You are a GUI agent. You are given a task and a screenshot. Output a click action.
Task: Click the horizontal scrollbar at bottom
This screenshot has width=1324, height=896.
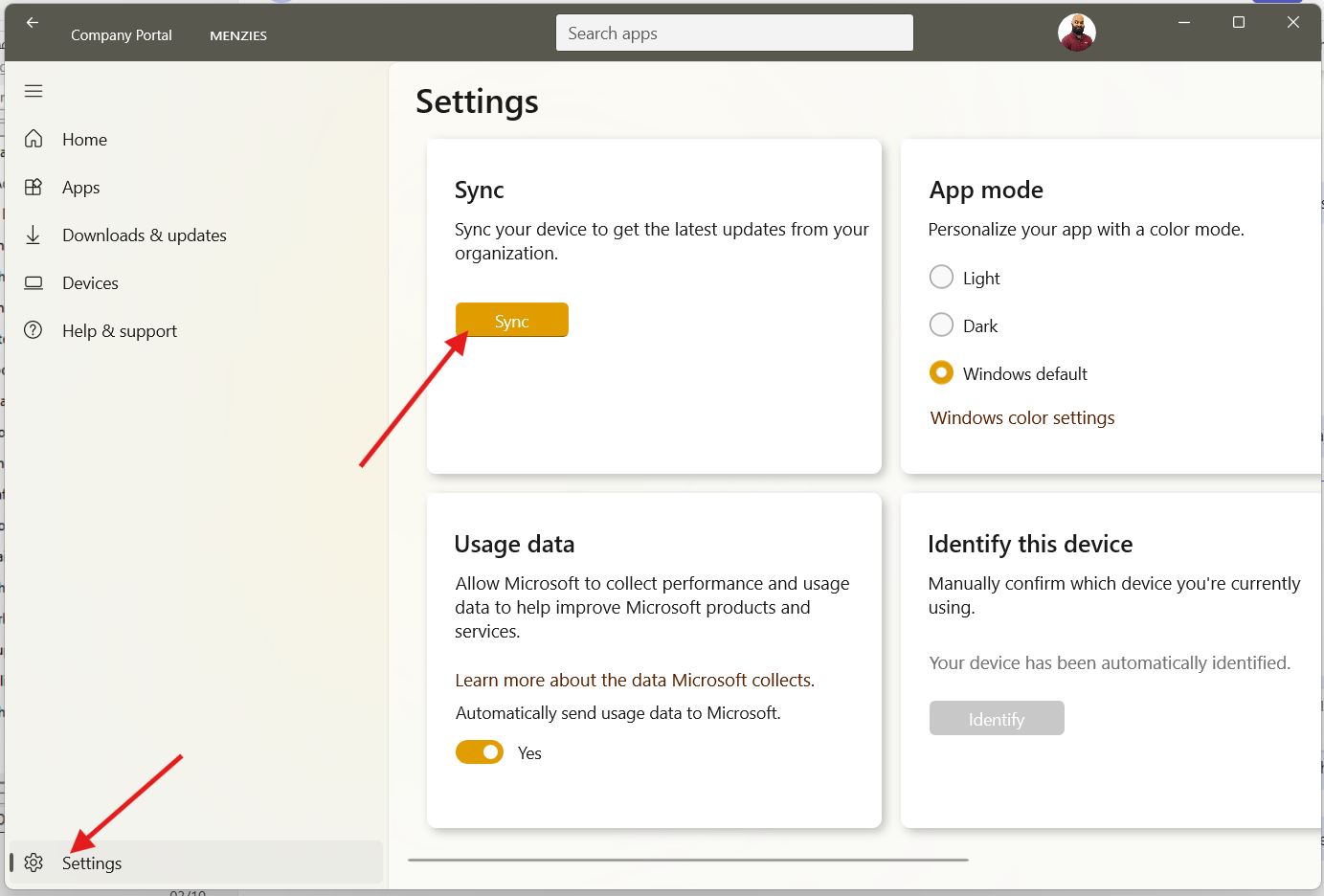click(687, 860)
